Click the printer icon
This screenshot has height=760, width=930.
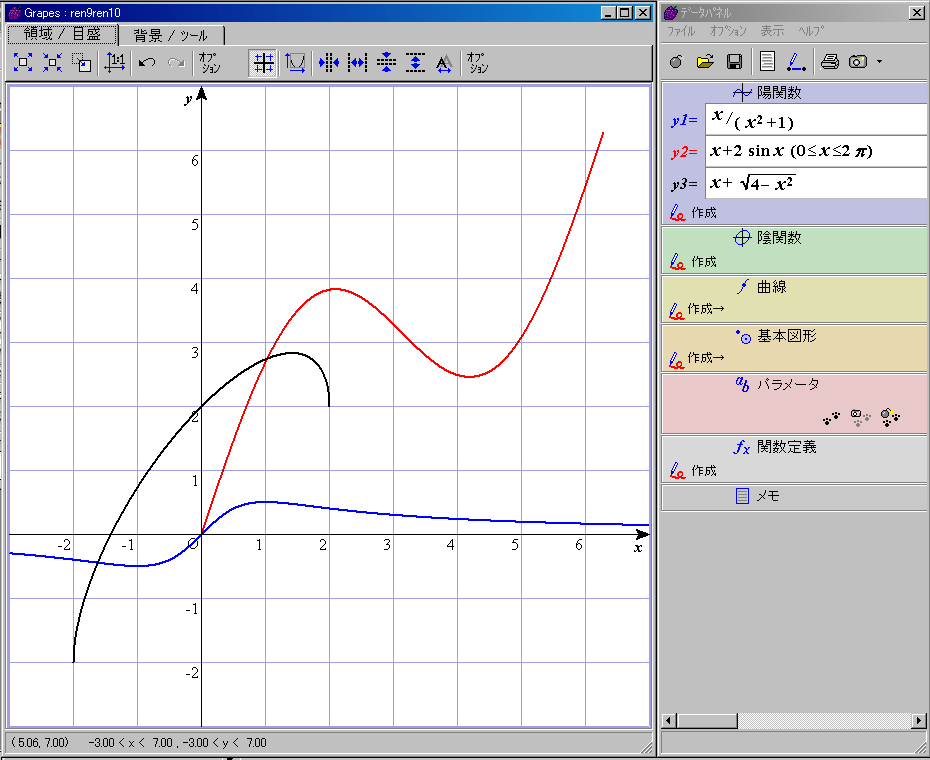(829, 61)
